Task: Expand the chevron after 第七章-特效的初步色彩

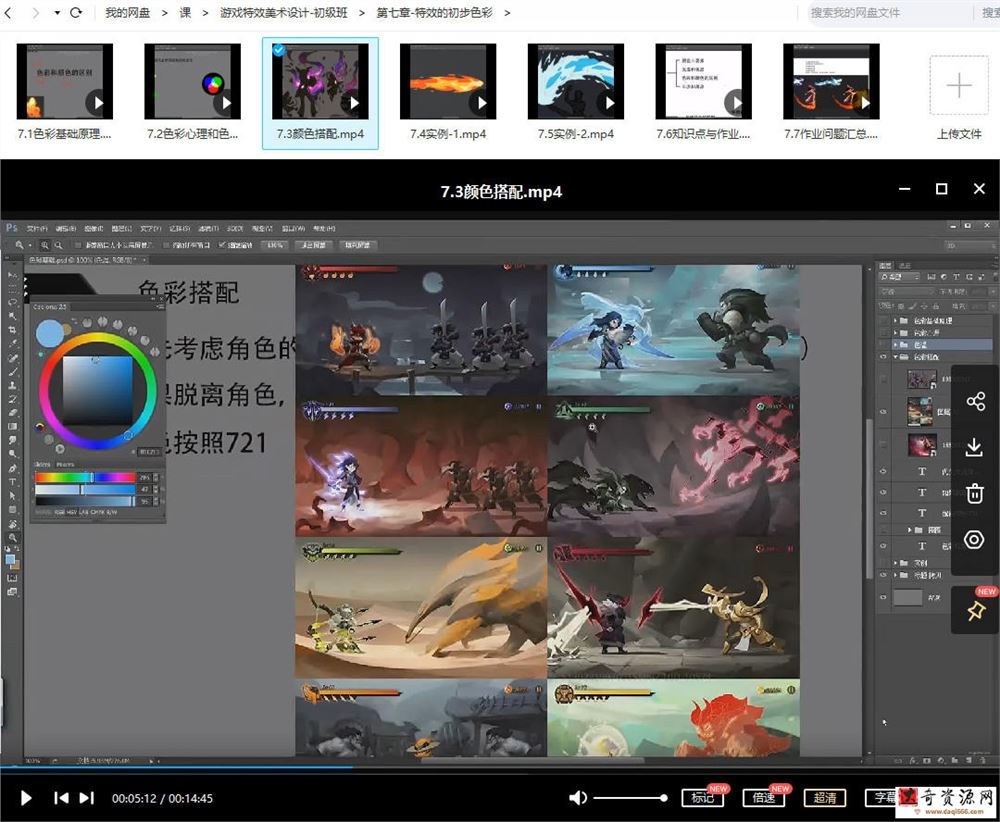Action: point(508,12)
